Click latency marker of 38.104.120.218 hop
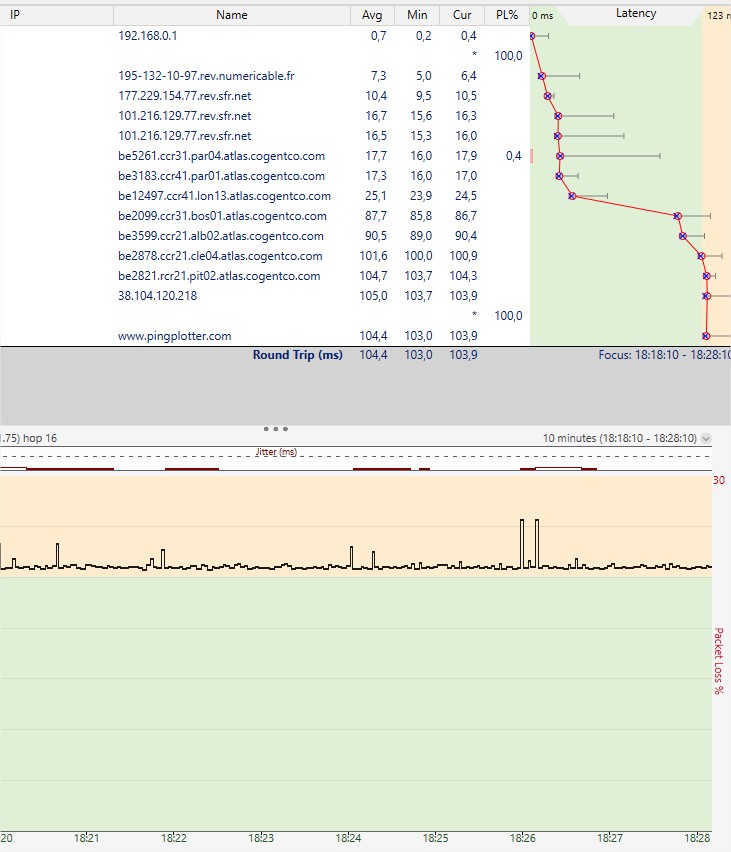731x852 pixels. [707, 296]
